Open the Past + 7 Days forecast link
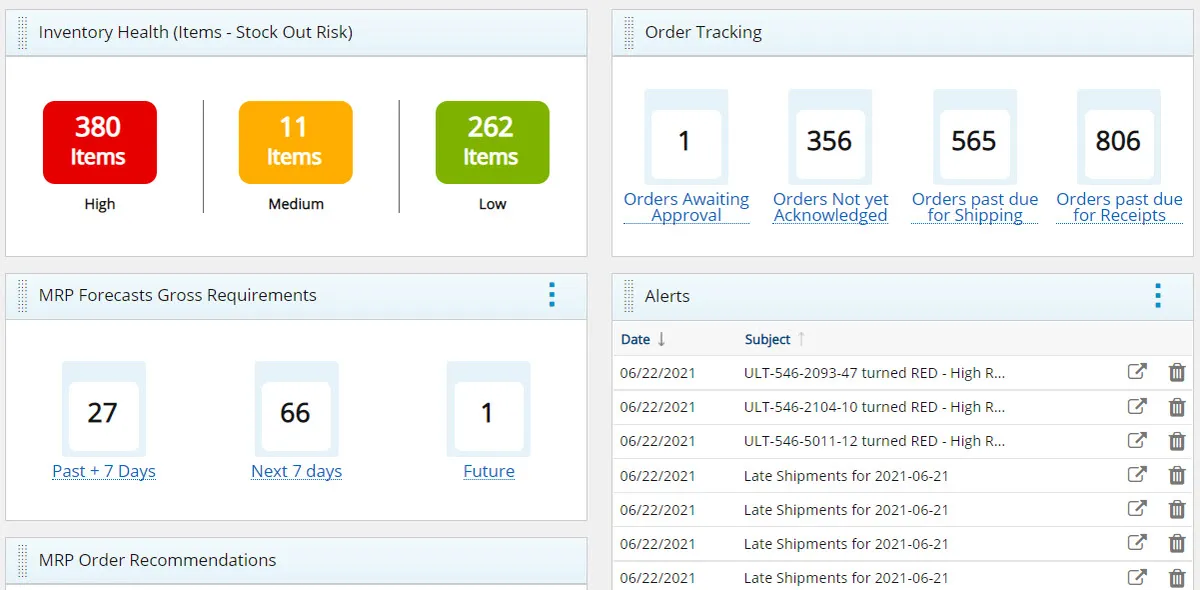This screenshot has height=590, width=1200. [104, 471]
